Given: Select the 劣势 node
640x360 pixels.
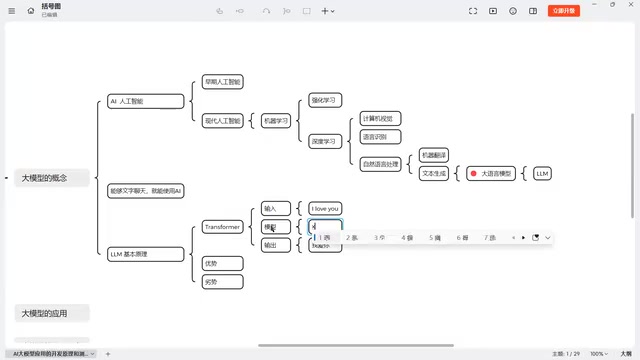Looking at the screenshot, I should click(x=222, y=282).
